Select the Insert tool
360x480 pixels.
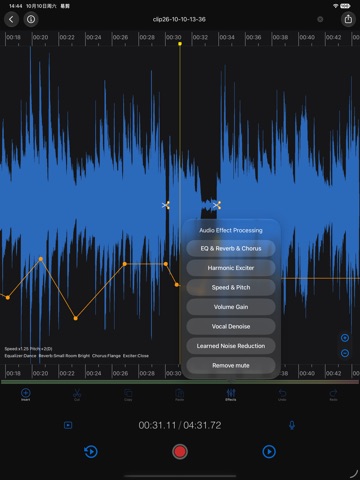click(26, 394)
